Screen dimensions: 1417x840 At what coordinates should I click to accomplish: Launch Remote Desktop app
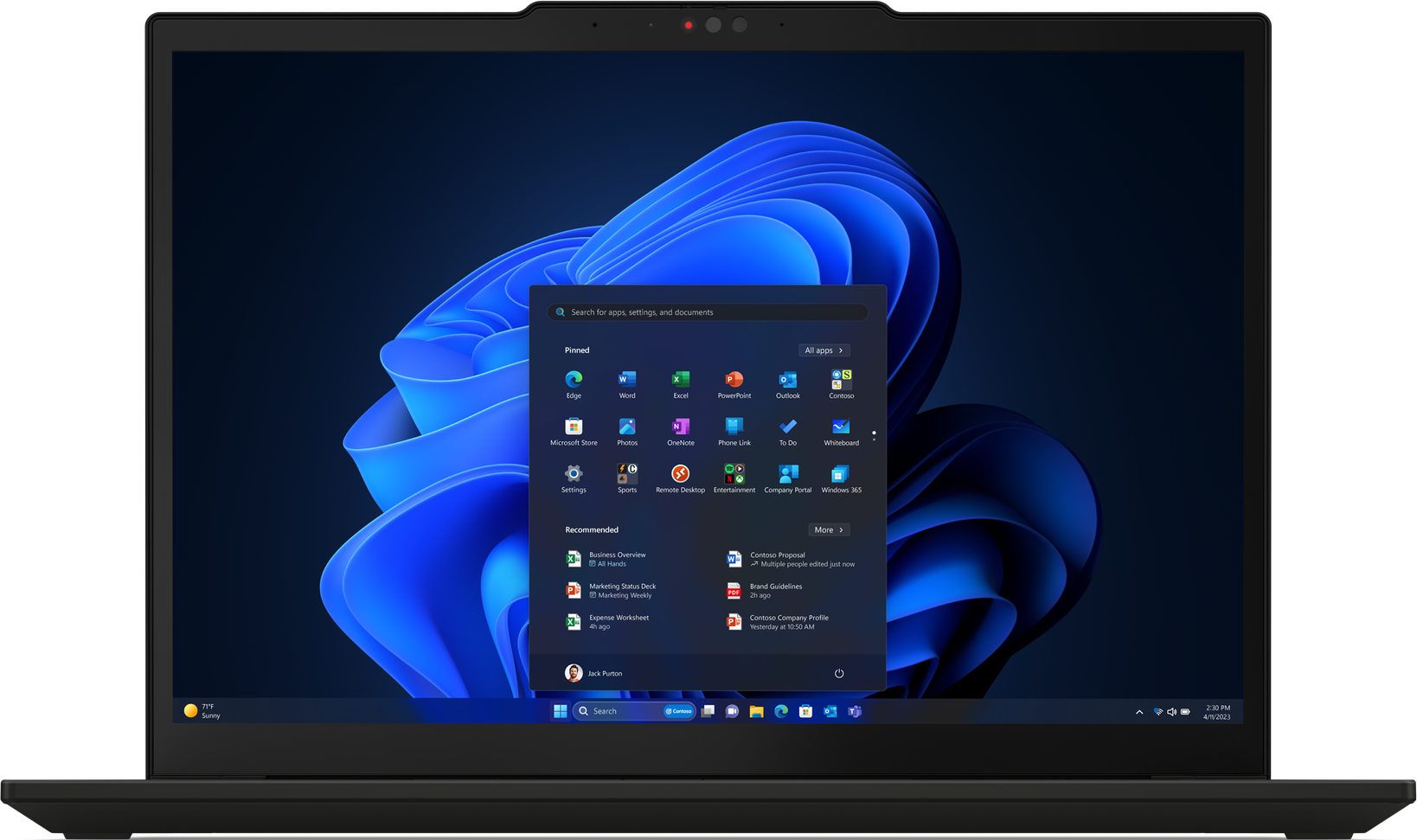(x=681, y=478)
